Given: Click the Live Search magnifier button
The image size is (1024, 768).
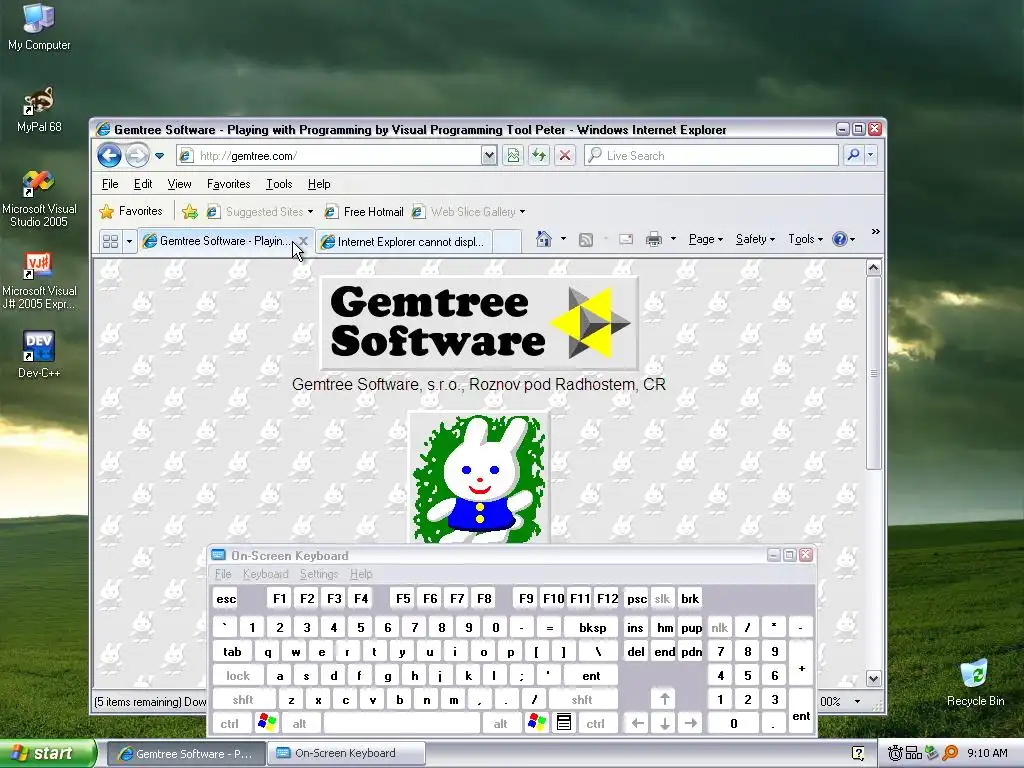Looking at the screenshot, I should click(853, 155).
